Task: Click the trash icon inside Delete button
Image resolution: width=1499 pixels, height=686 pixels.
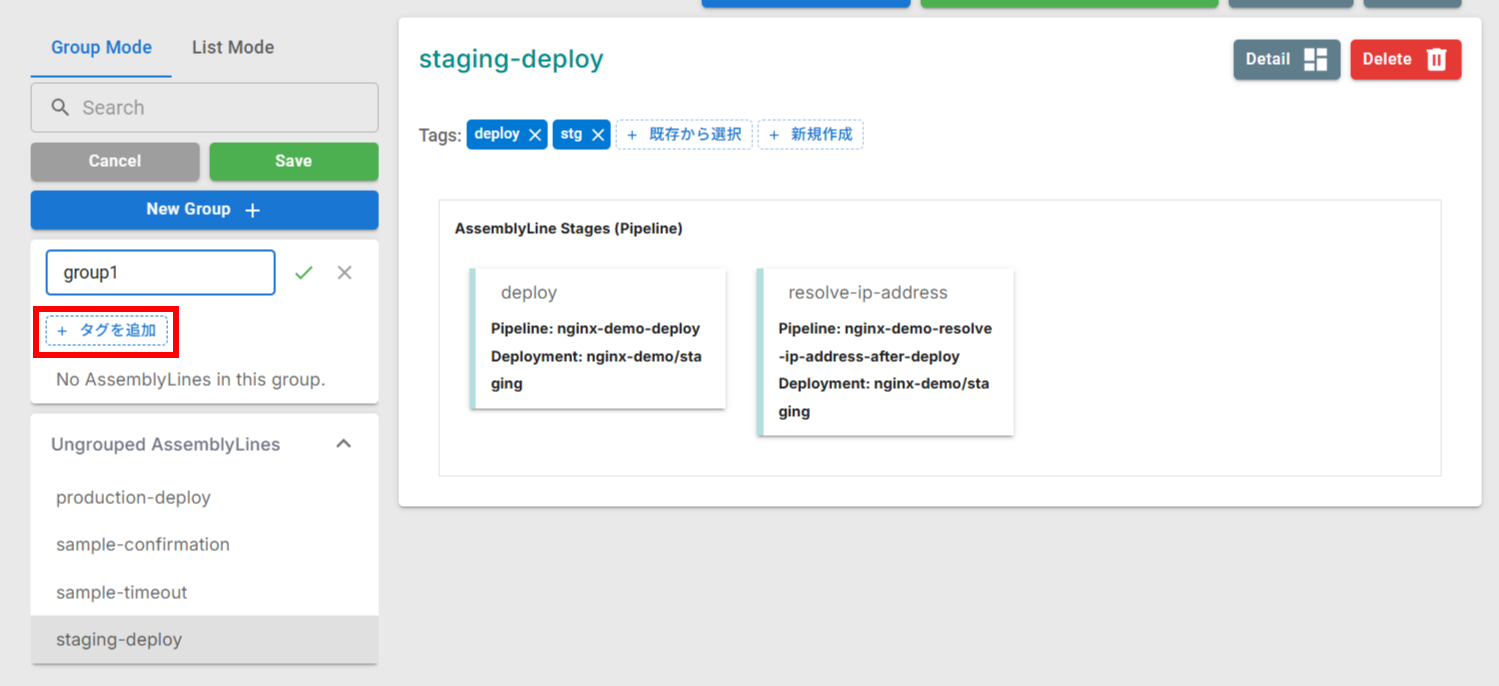Action: [x=1434, y=58]
